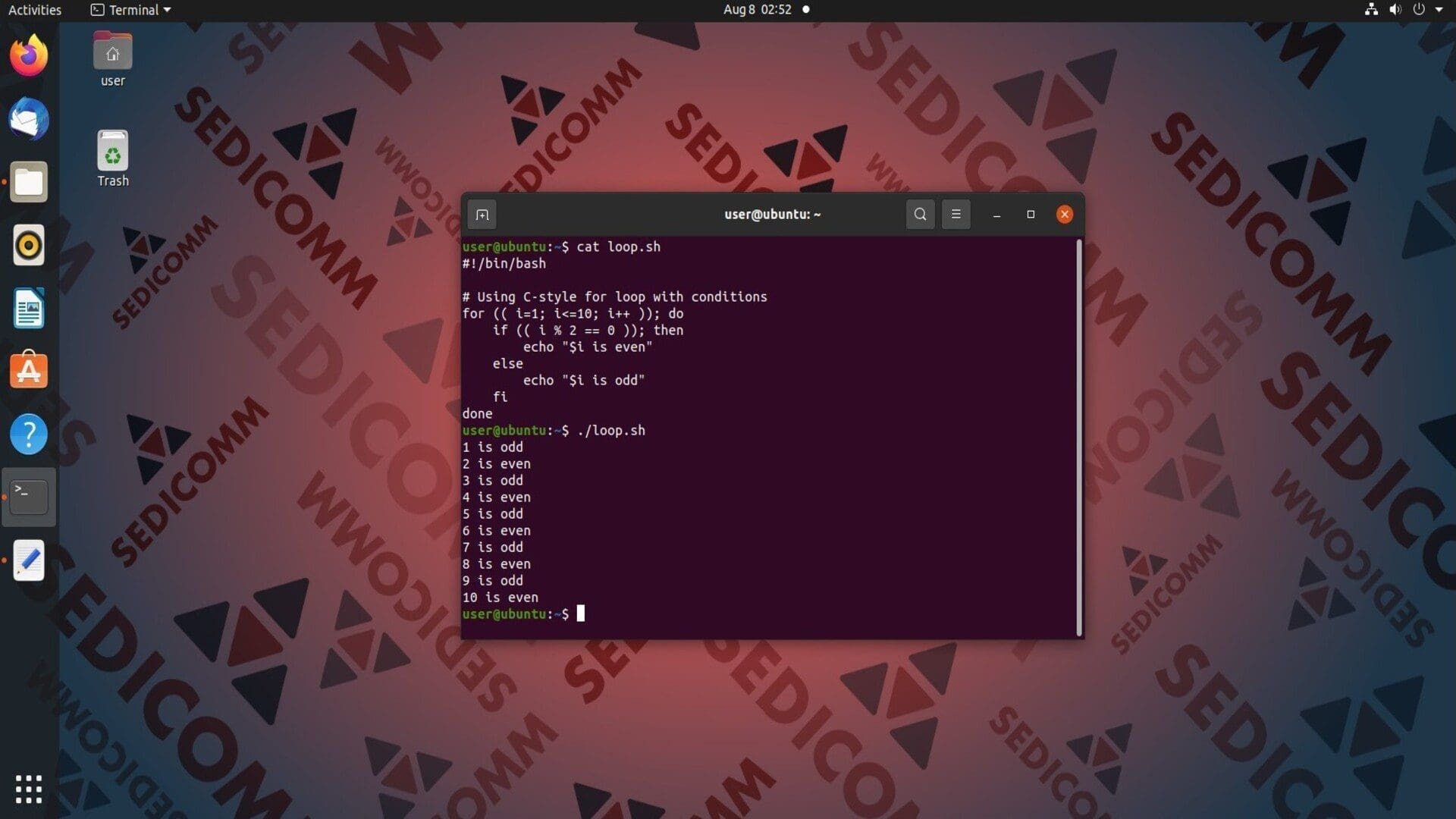Open the Terminal app menu dropdown
This screenshot has height=819, width=1456.
(130, 10)
